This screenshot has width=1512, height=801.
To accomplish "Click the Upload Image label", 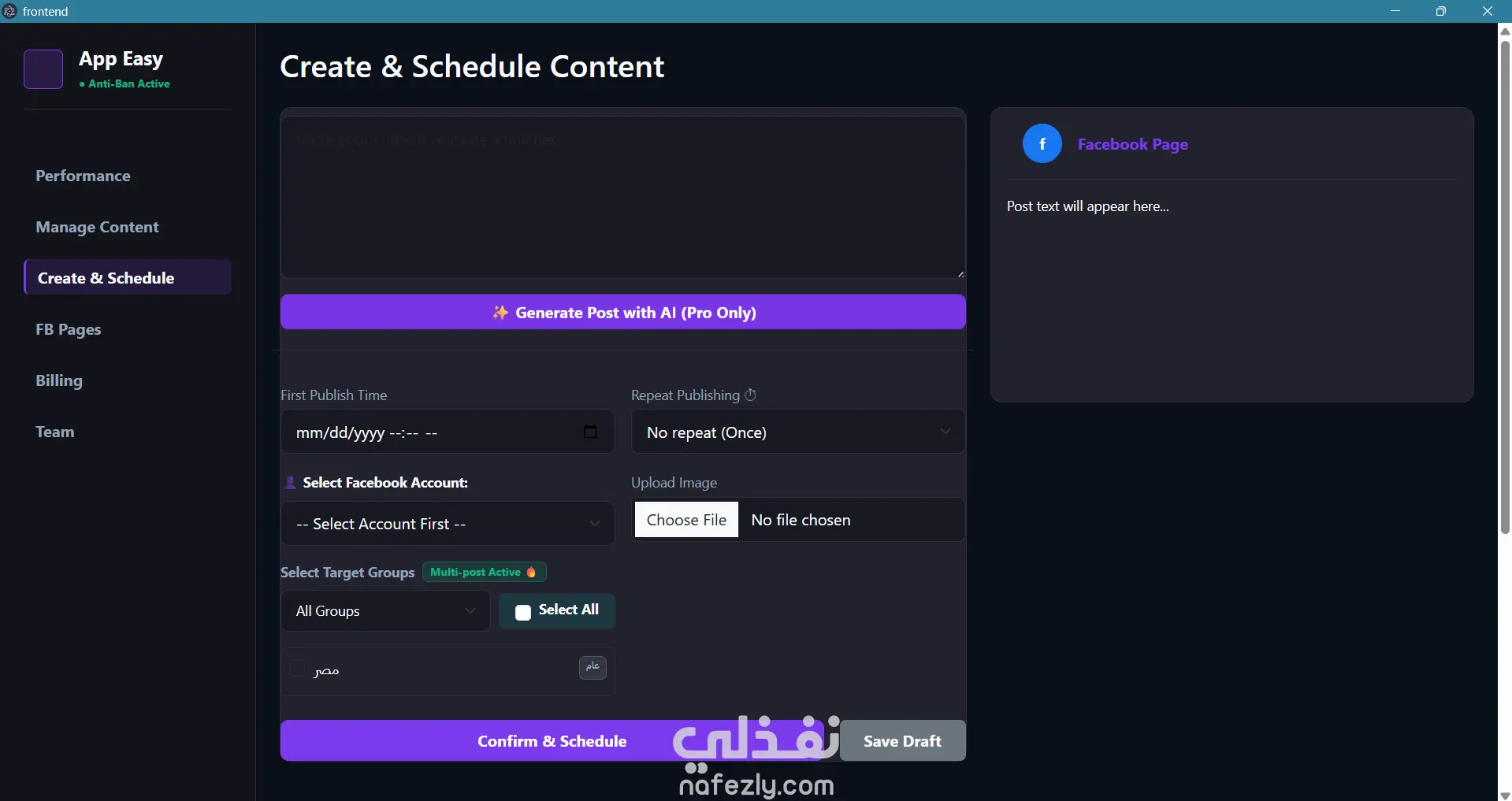I will click(674, 483).
